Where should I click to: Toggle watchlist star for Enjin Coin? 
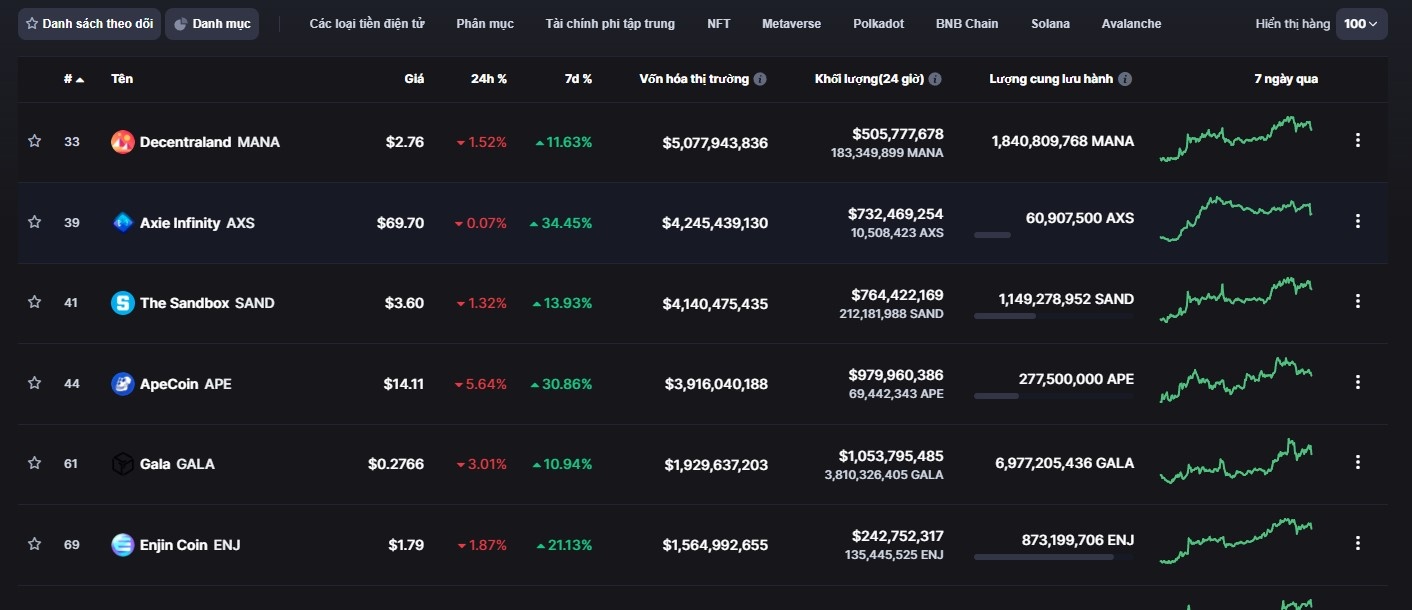(35, 544)
